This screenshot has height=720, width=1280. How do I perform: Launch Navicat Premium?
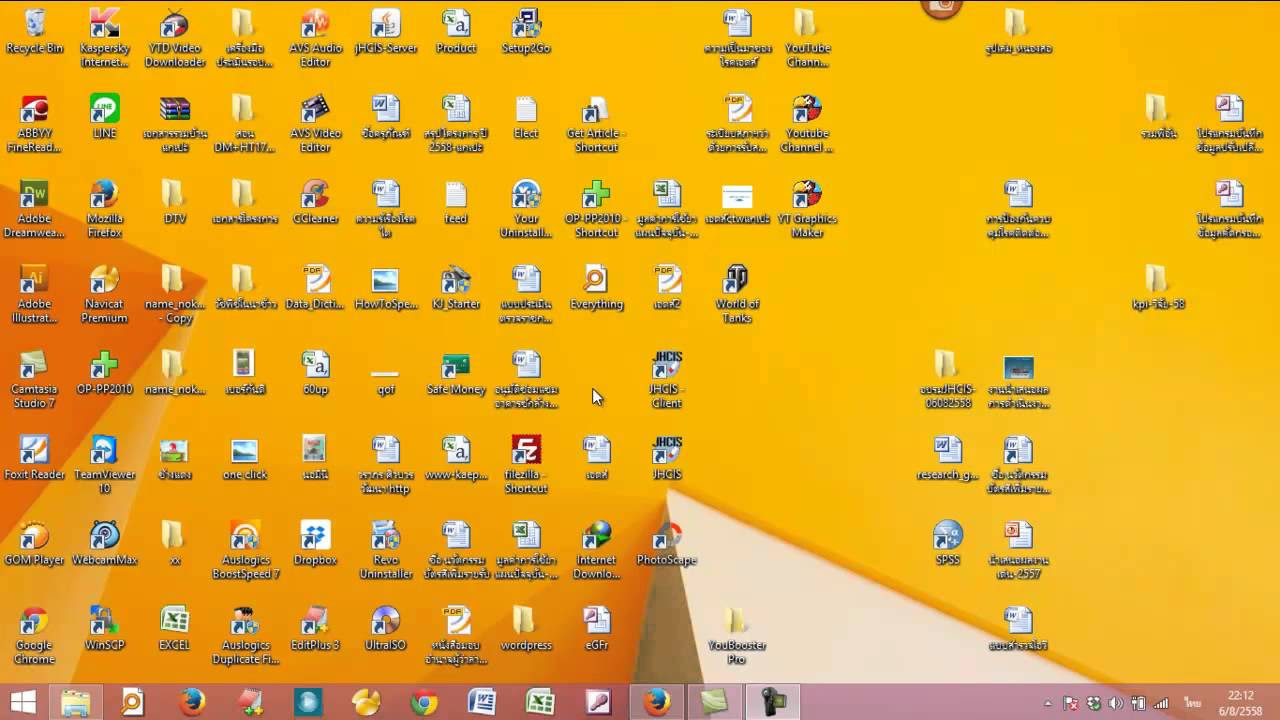104,294
